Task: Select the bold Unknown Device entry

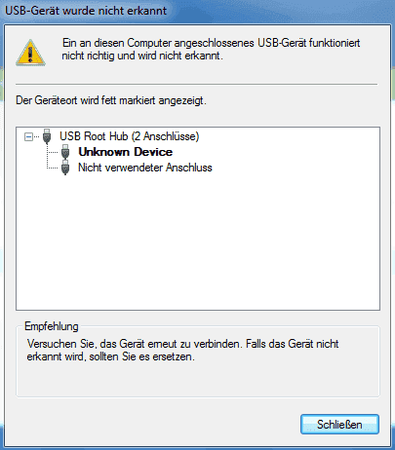Action: (125, 152)
